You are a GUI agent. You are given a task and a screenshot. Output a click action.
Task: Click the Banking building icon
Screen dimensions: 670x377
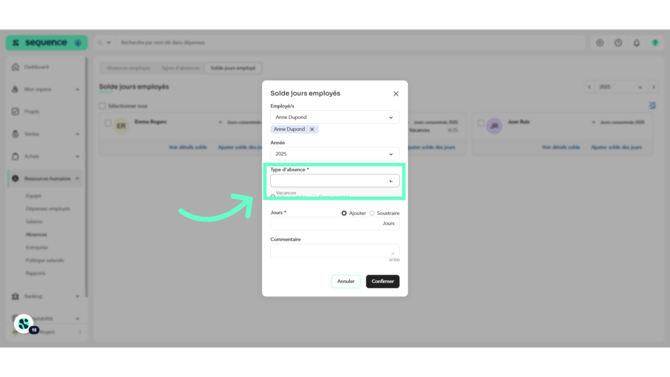click(15, 296)
